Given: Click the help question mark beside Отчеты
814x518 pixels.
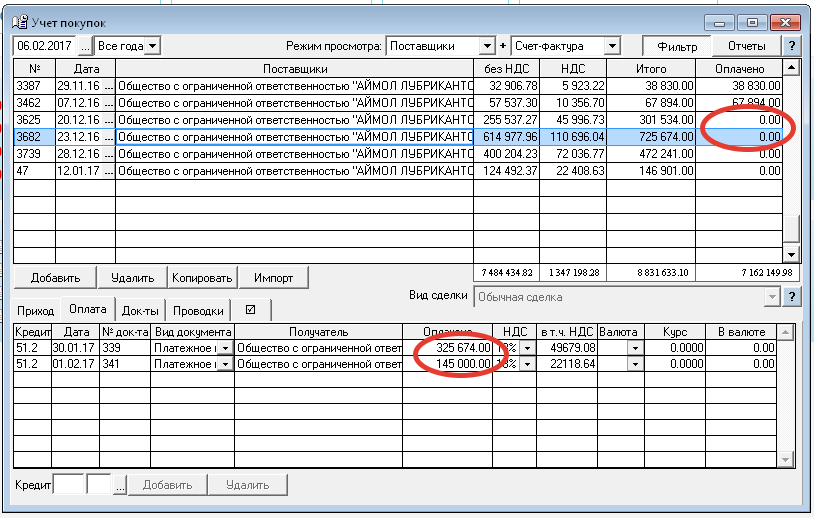Looking at the screenshot, I should 791,46.
